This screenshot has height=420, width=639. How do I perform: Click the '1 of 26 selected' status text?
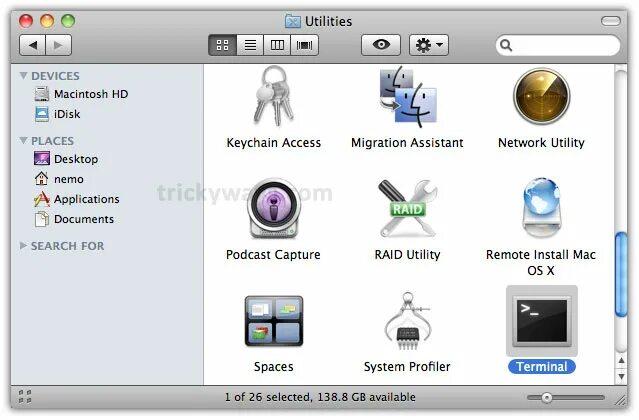click(x=267, y=397)
